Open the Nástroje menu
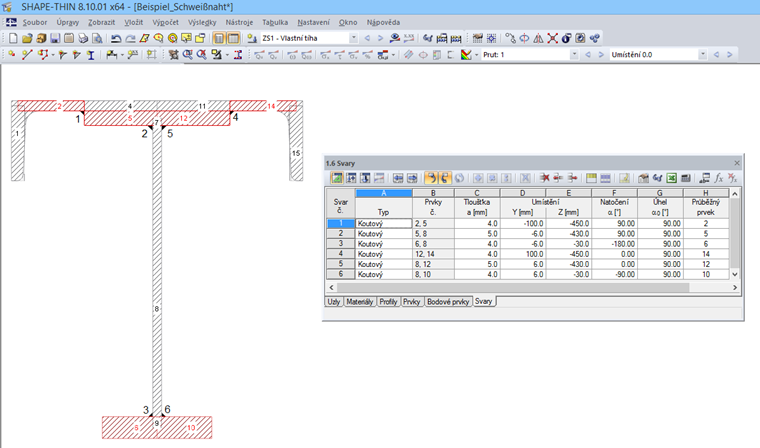Image resolution: width=760 pixels, height=448 pixels. click(x=239, y=22)
